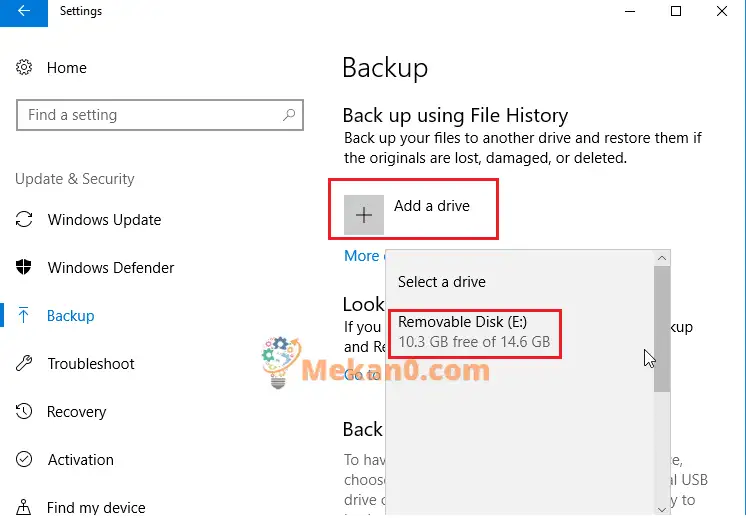Click the drive list scrollbar thumb

[x=662, y=329]
